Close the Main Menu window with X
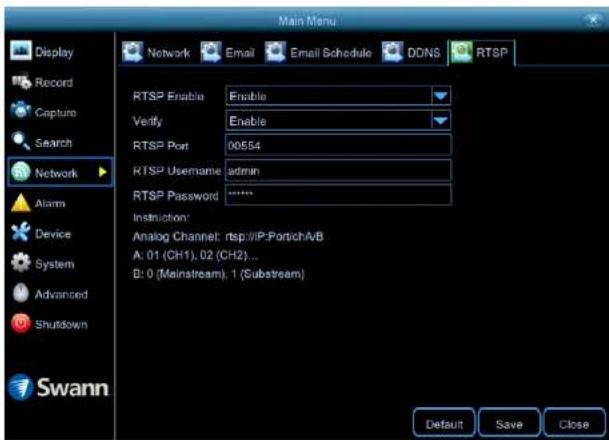The width and height of the screenshot is (609, 440). (x=594, y=19)
